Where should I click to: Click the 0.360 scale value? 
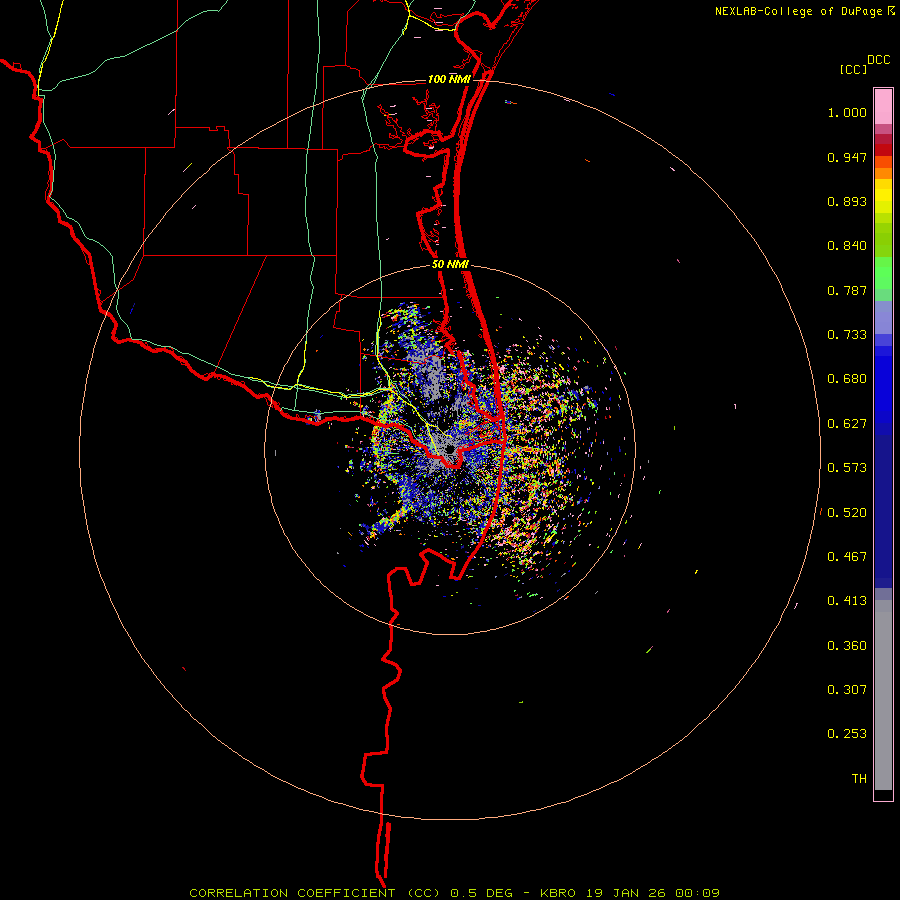847,646
